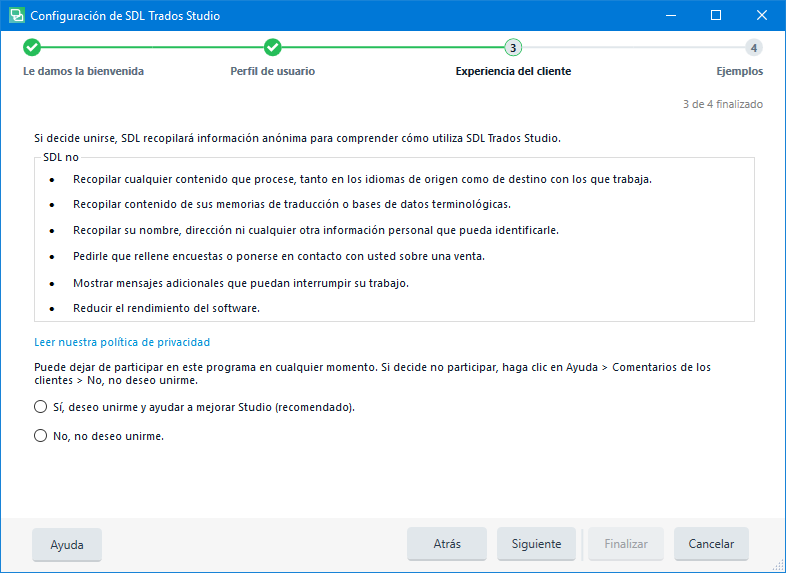Image resolution: width=786 pixels, height=573 pixels.
Task: Click the green checkmark above Le damos la bienvenida
Action: point(32,48)
